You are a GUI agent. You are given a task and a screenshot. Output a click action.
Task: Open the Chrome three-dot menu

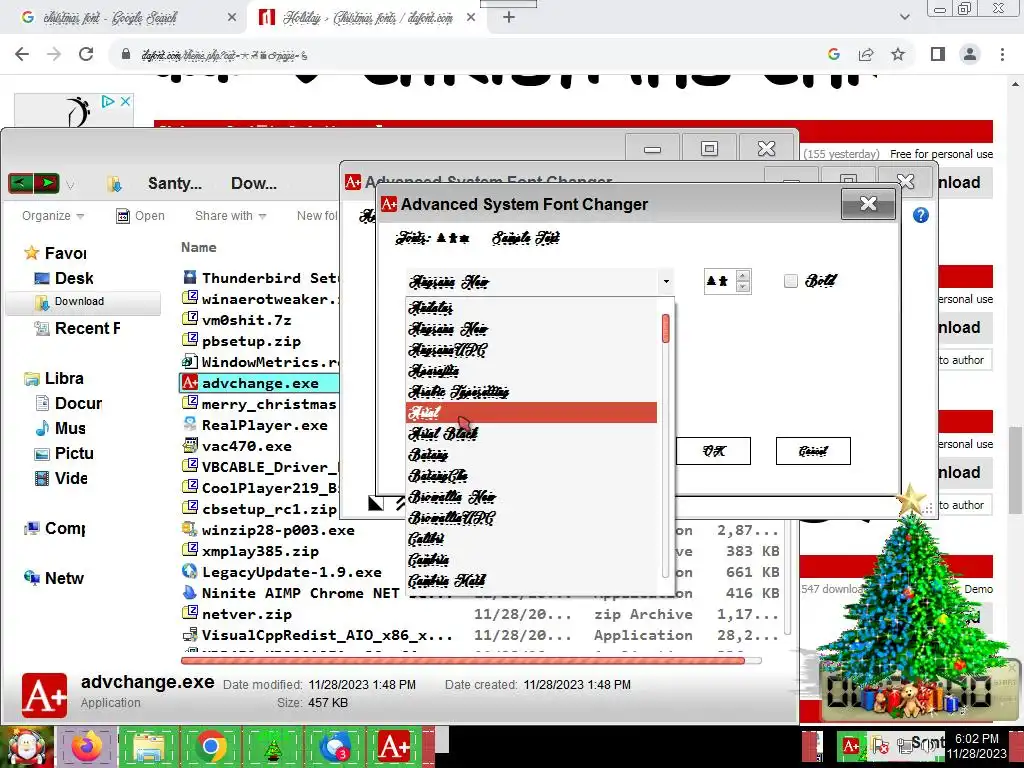coord(1002,54)
